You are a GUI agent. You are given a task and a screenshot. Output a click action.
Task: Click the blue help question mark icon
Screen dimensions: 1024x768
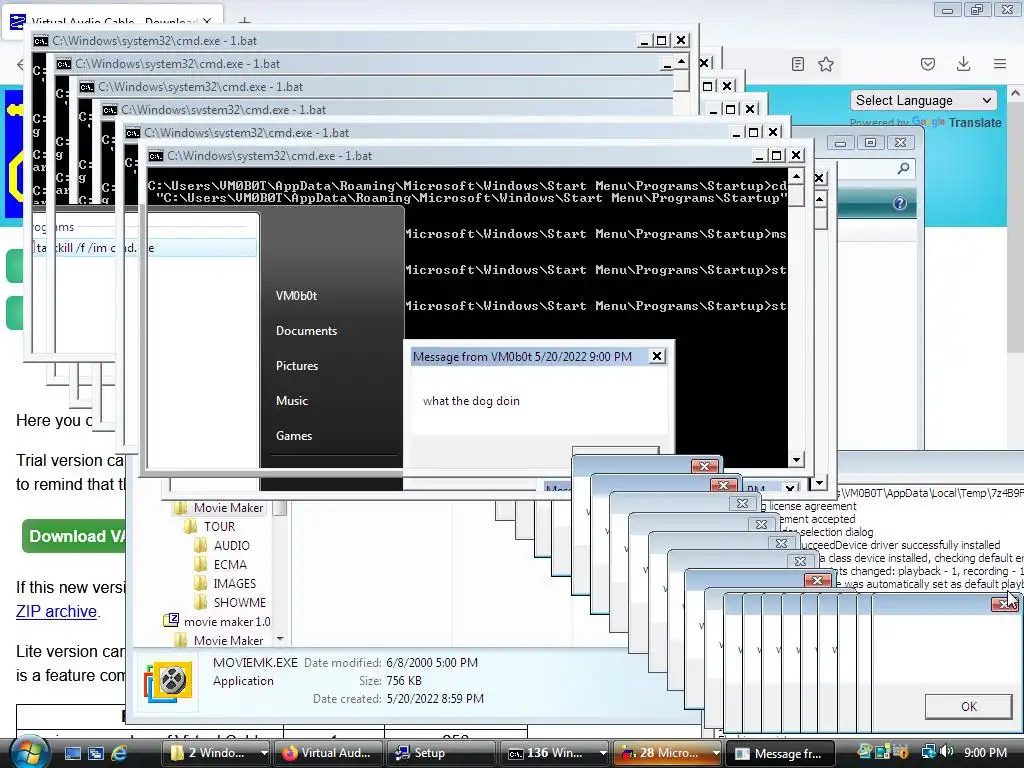click(x=899, y=203)
